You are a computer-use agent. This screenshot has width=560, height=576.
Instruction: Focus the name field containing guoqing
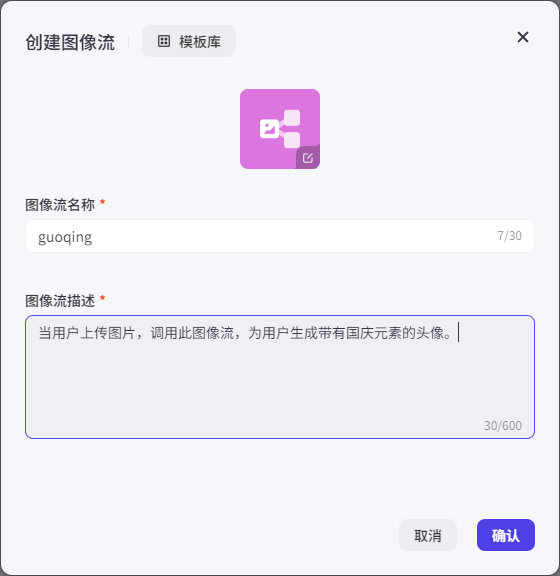point(280,236)
